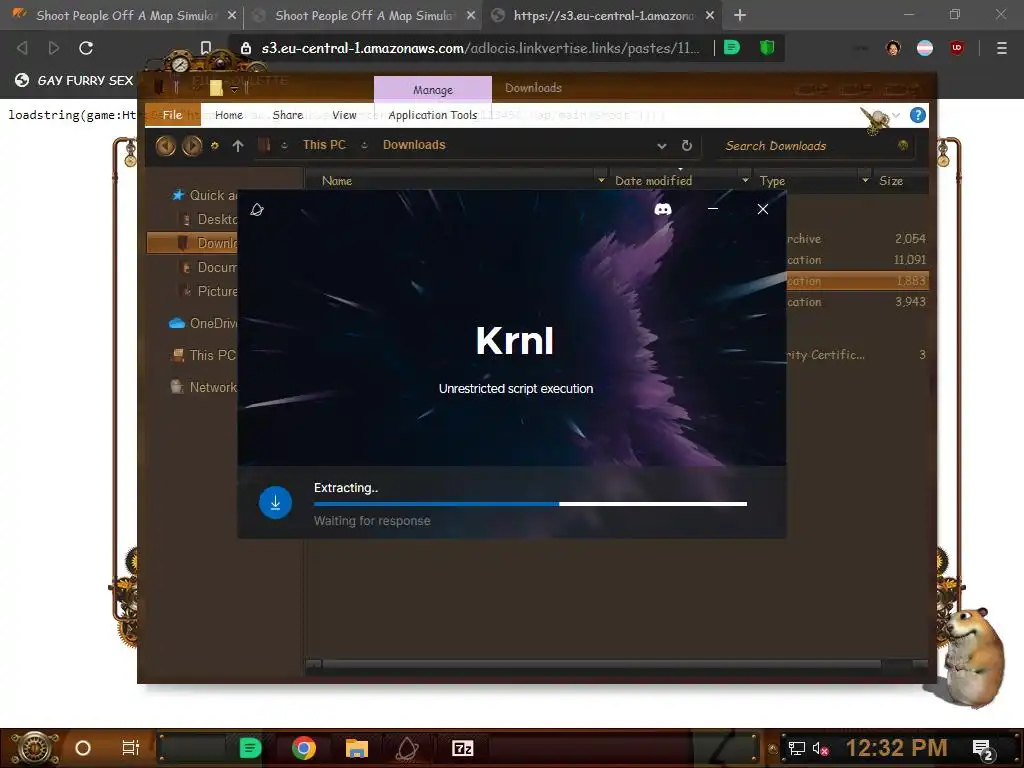Switch to second Shoot People Off A Map tab
This screenshot has height=768, width=1024.
click(x=362, y=16)
